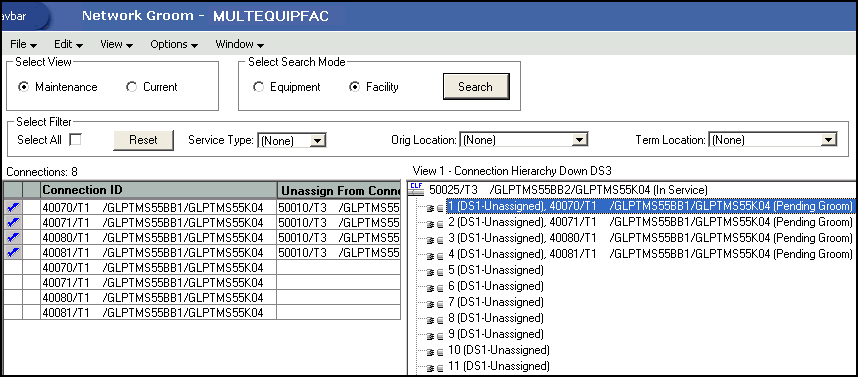Click the Unassign From Connection column header
The image size is (858, 377).
coord(339,190)
